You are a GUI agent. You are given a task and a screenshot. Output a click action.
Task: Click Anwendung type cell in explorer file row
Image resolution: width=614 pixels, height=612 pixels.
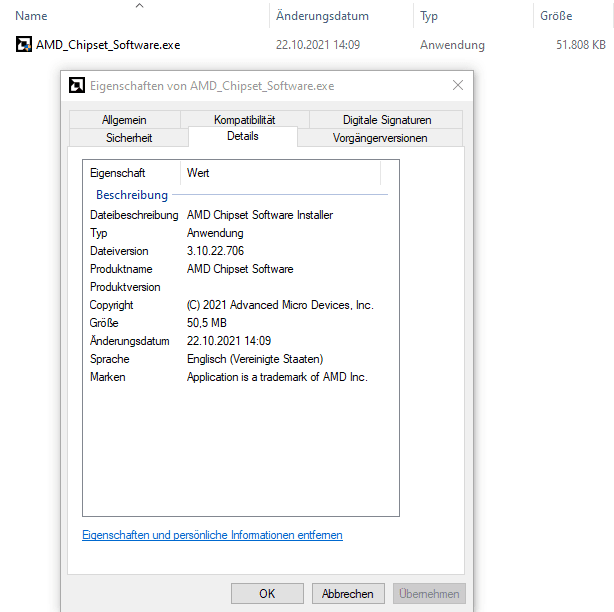coord(452,45)
